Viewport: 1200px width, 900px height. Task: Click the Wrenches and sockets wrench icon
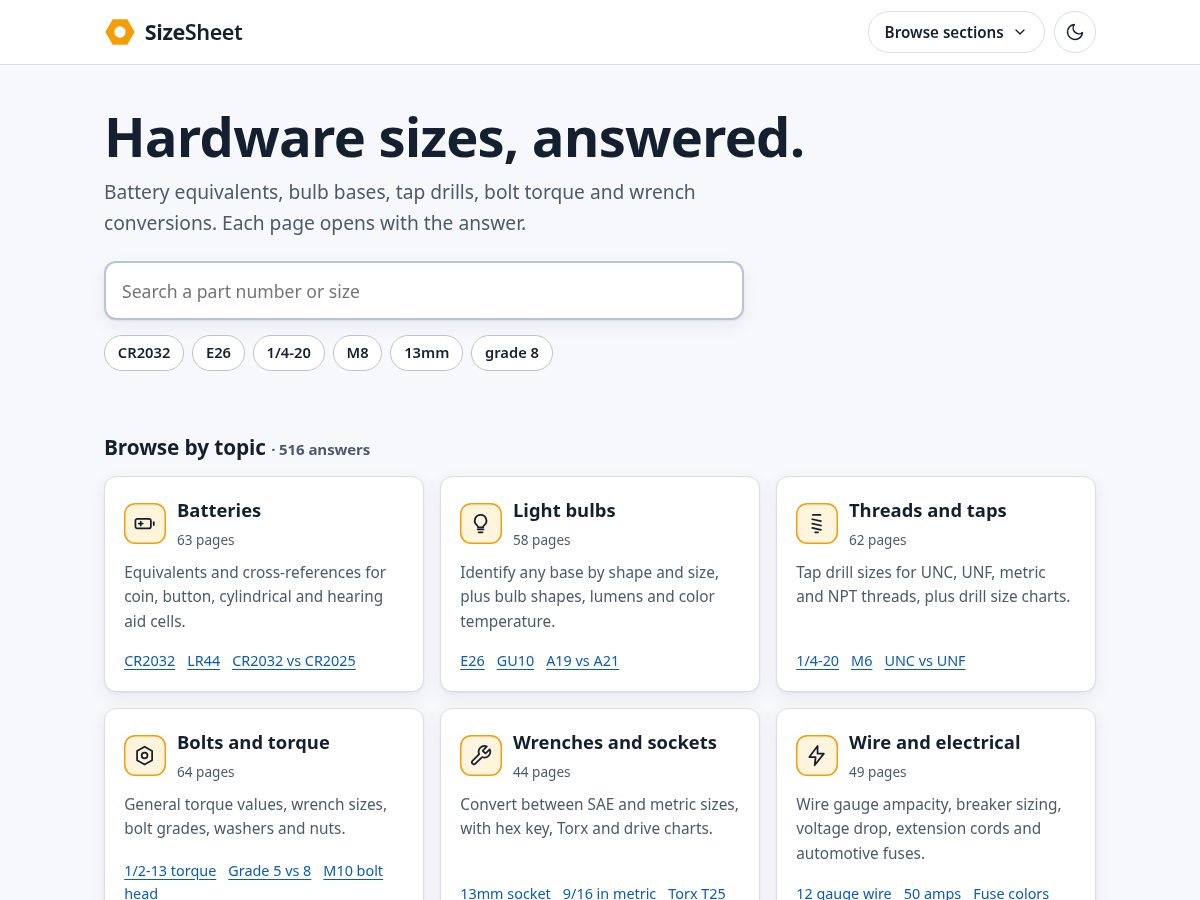coord(481,755)
